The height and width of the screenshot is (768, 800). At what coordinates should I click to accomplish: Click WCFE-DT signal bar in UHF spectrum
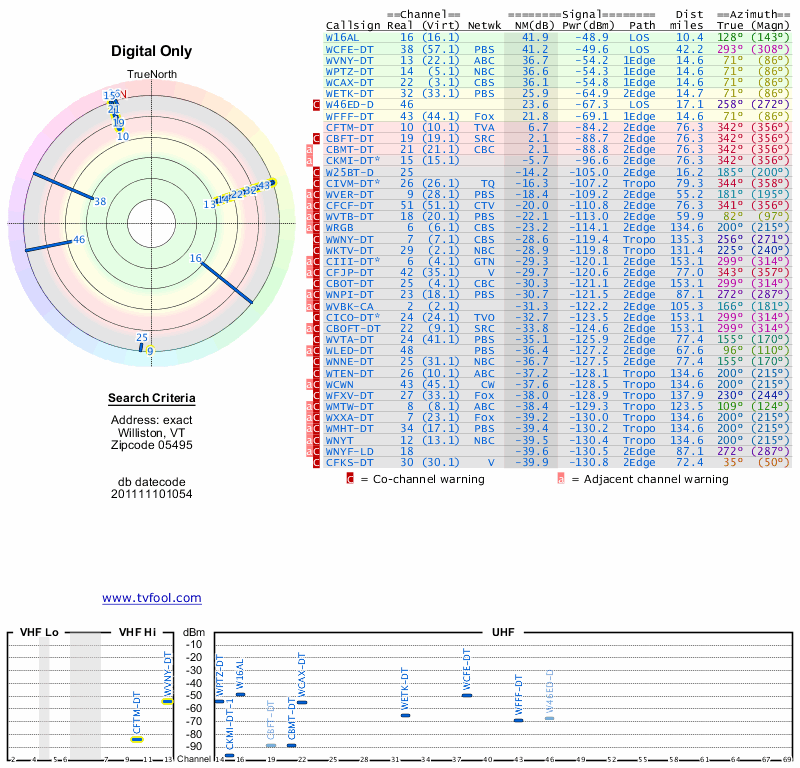(466, 694)
